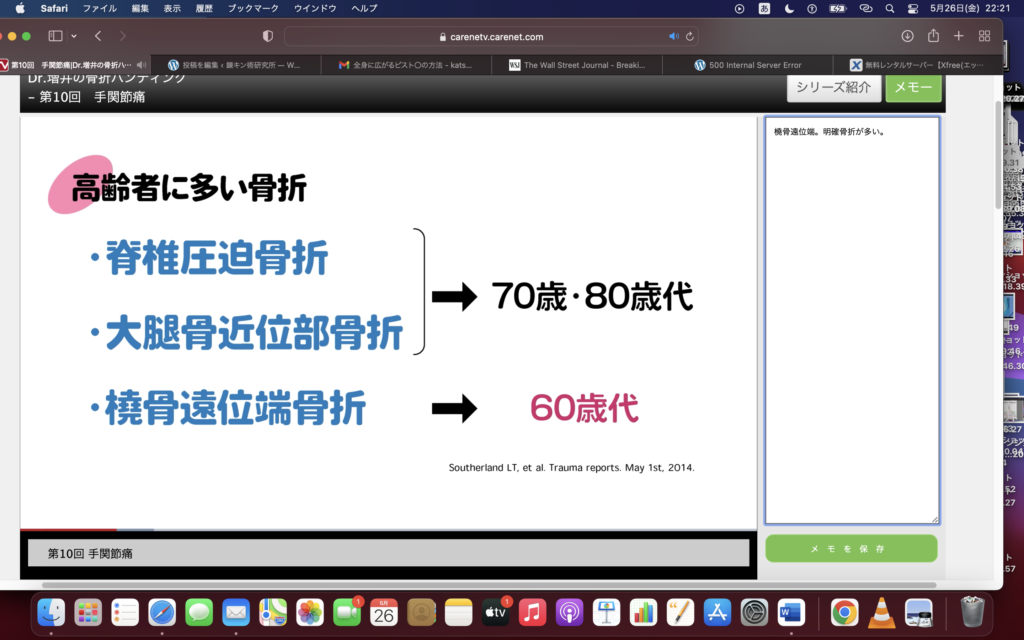
Task: Toggle Do Not Disturb moon icon
Action: tap(788, 9)
